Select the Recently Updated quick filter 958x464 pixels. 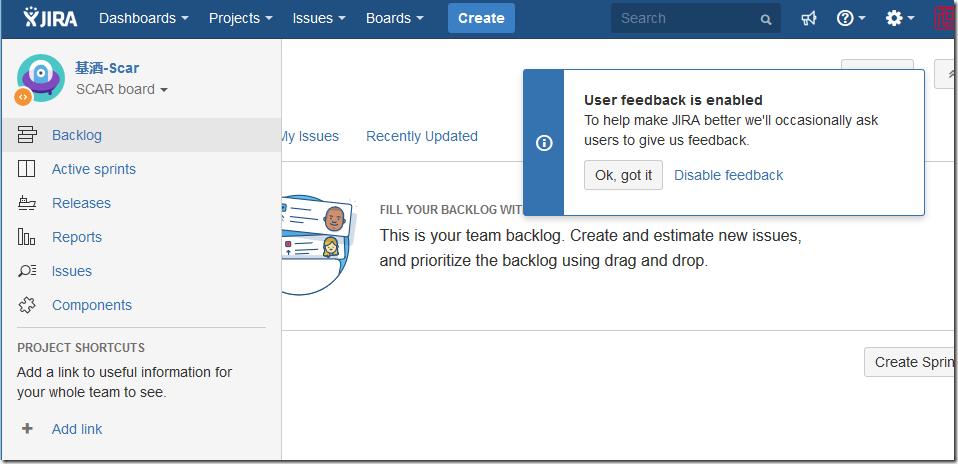(422, 136)
